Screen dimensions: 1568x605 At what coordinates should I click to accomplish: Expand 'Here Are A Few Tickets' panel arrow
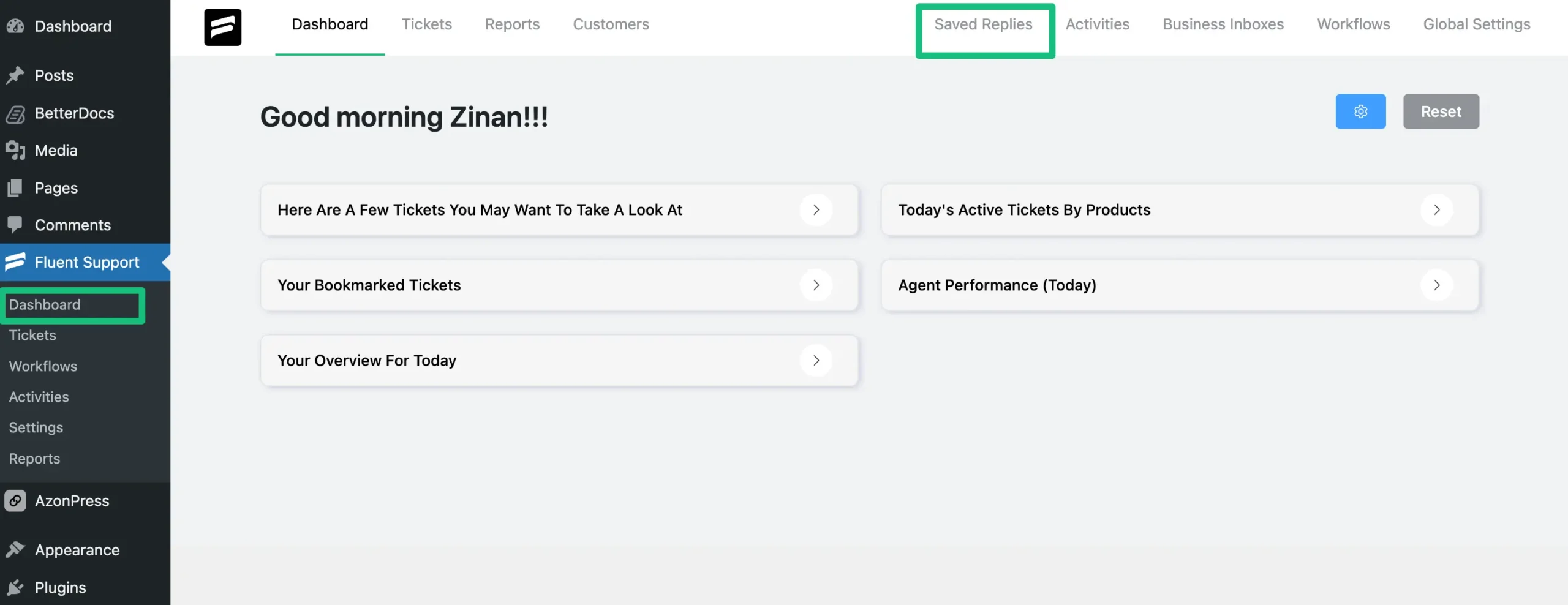(816, 210)
